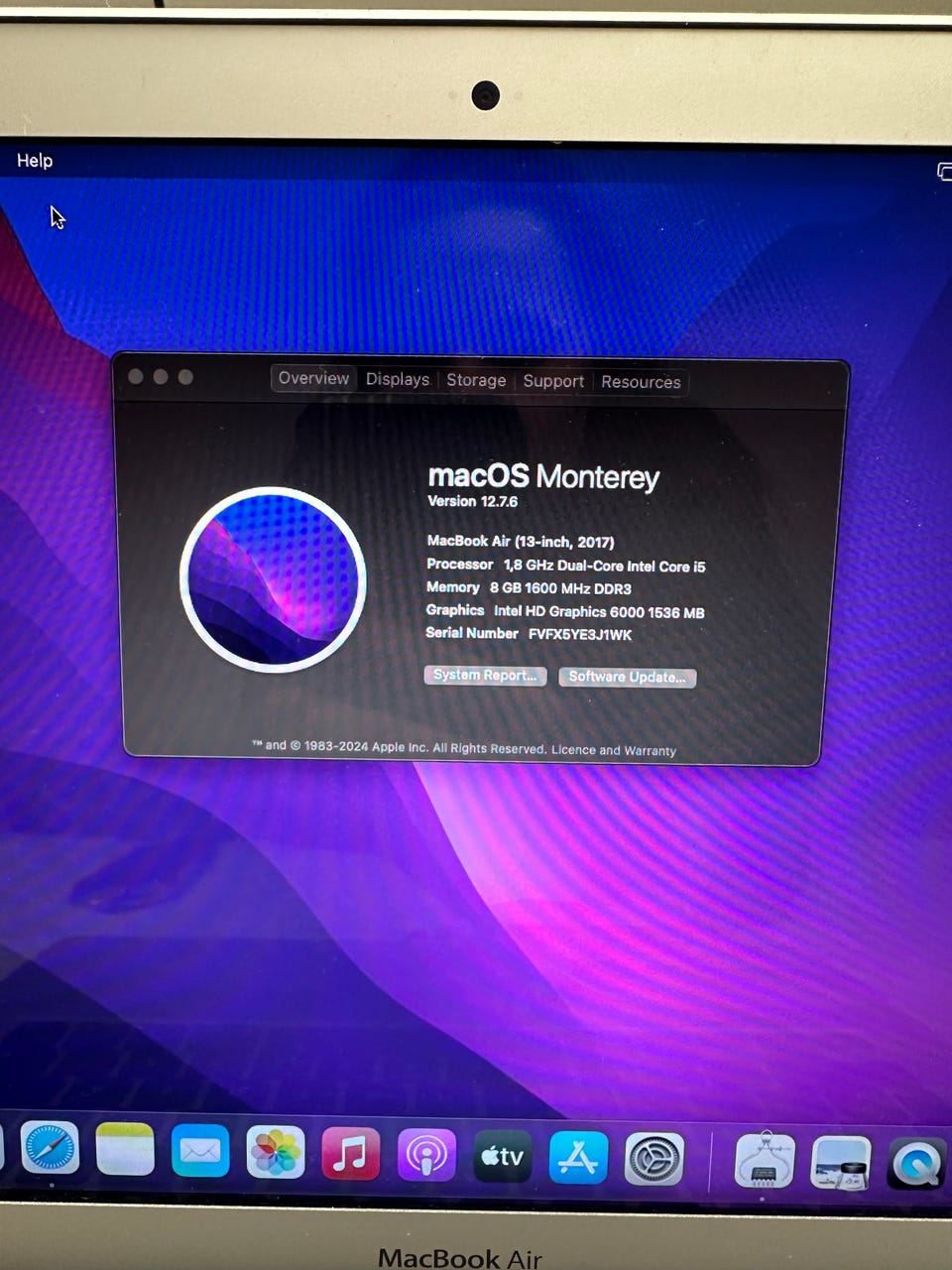Click the 8 GB 1600 MHz DDR3 text
952x1270 pixels.
click(560, 588)
